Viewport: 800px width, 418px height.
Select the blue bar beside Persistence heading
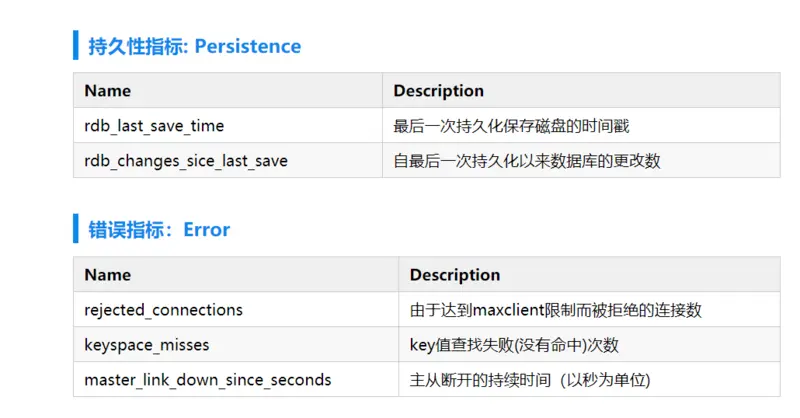76,45
